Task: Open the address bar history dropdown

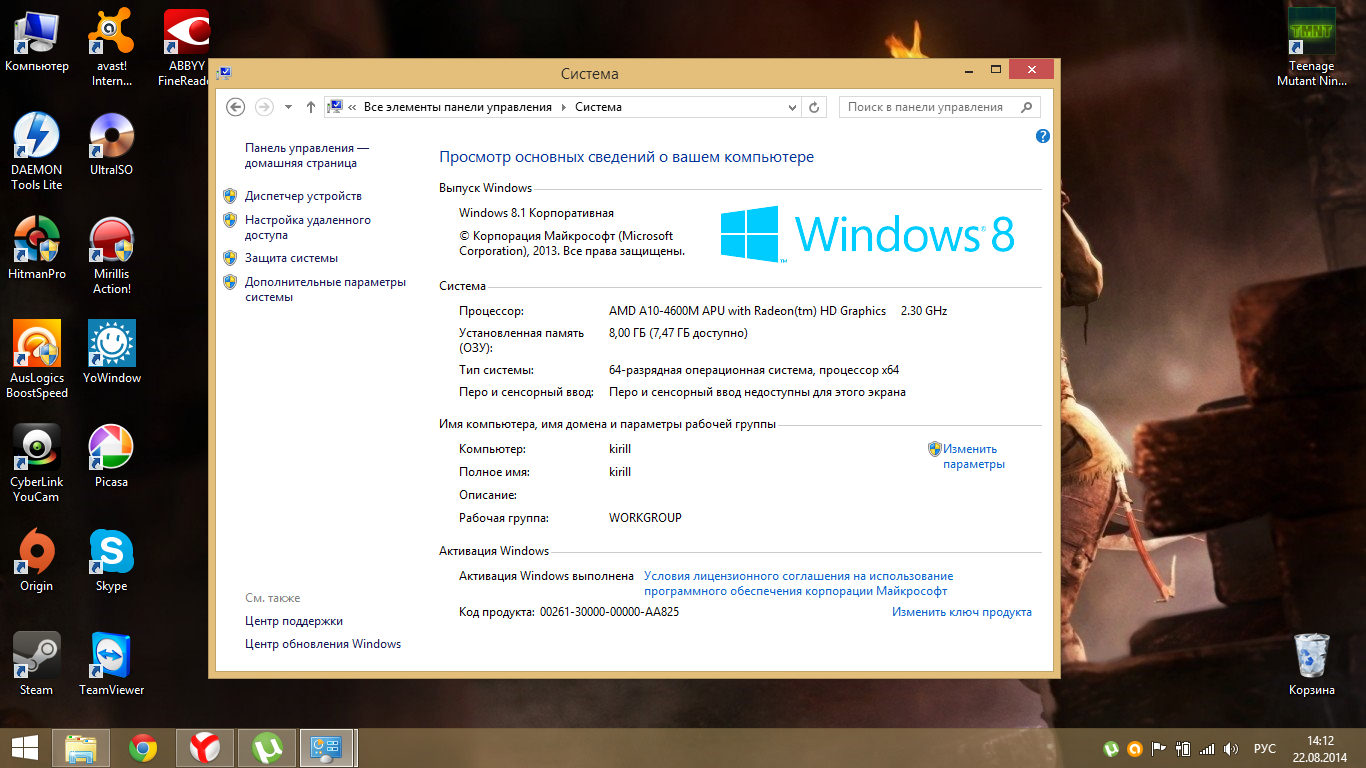Action: pyautogui.click(x=792, y=107)
